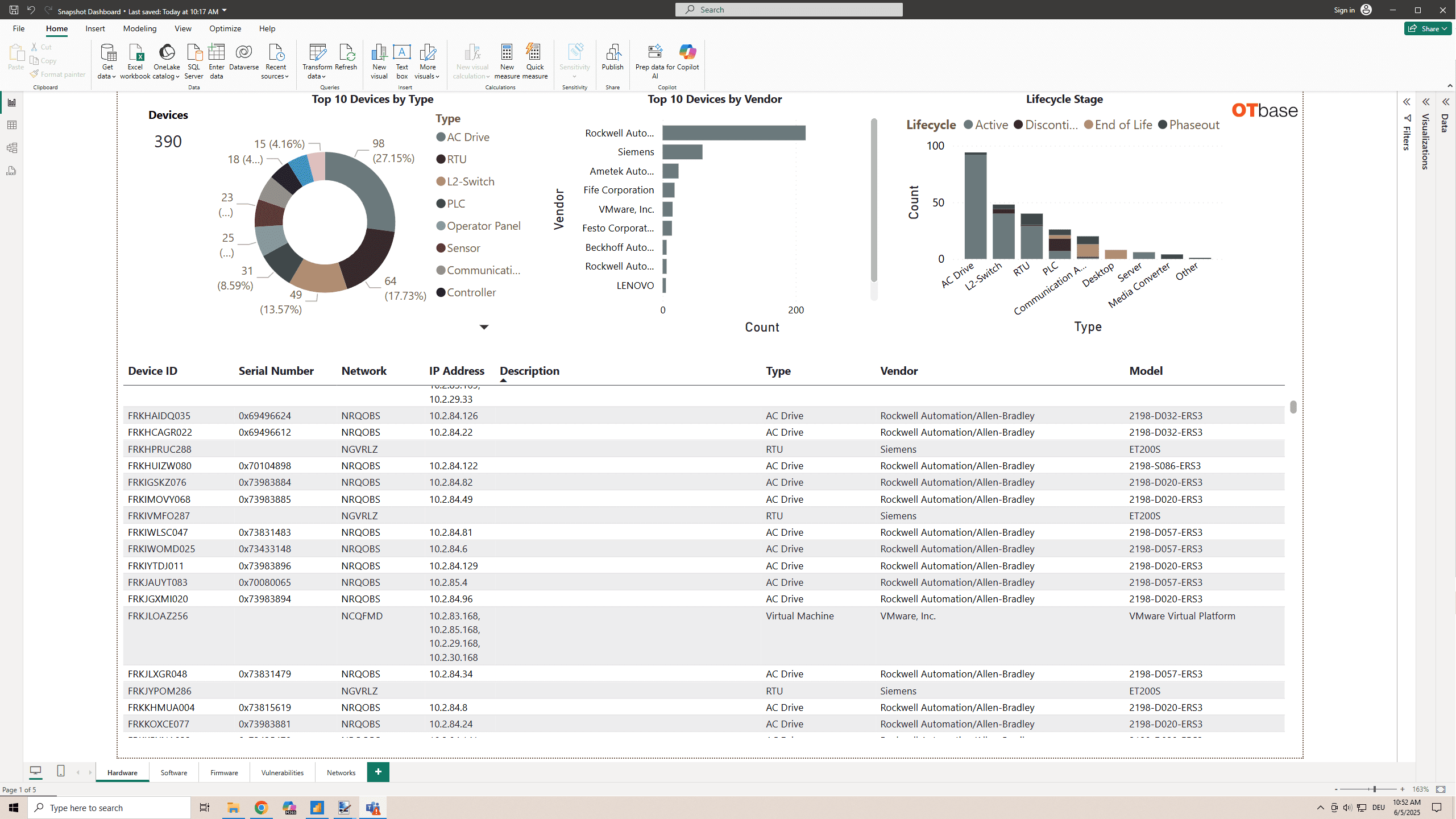Sort table by the Description column header

(x=529, y=371)
